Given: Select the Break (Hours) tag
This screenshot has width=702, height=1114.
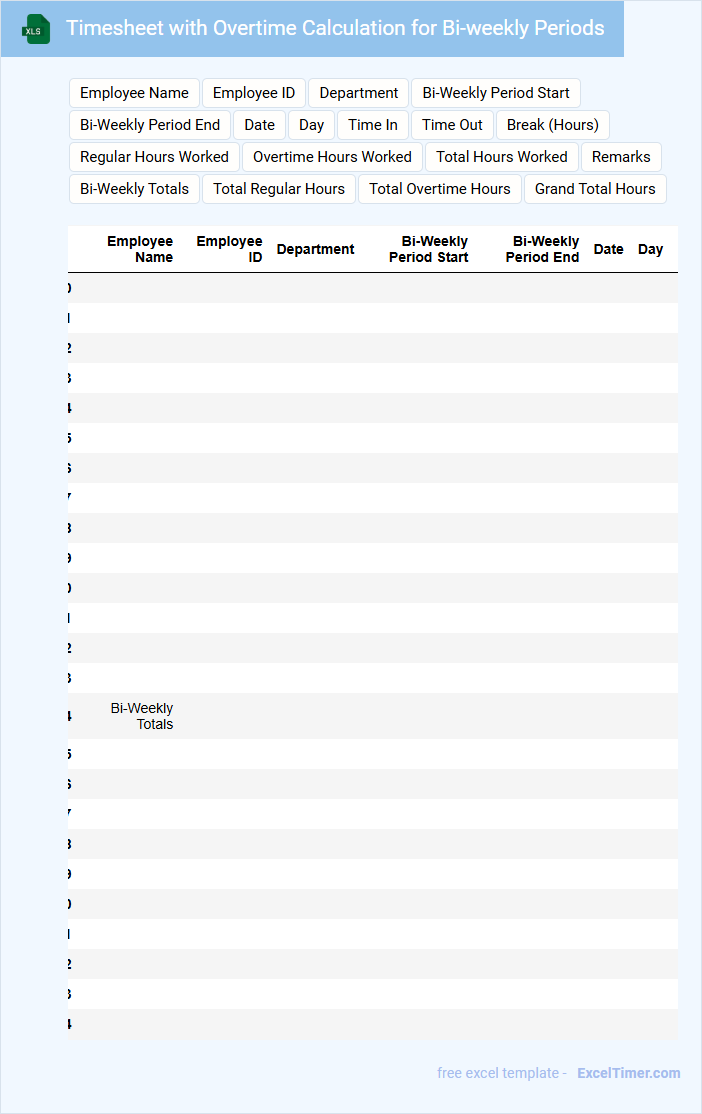Looking at the screenshot, I should (x=553, y=125).
